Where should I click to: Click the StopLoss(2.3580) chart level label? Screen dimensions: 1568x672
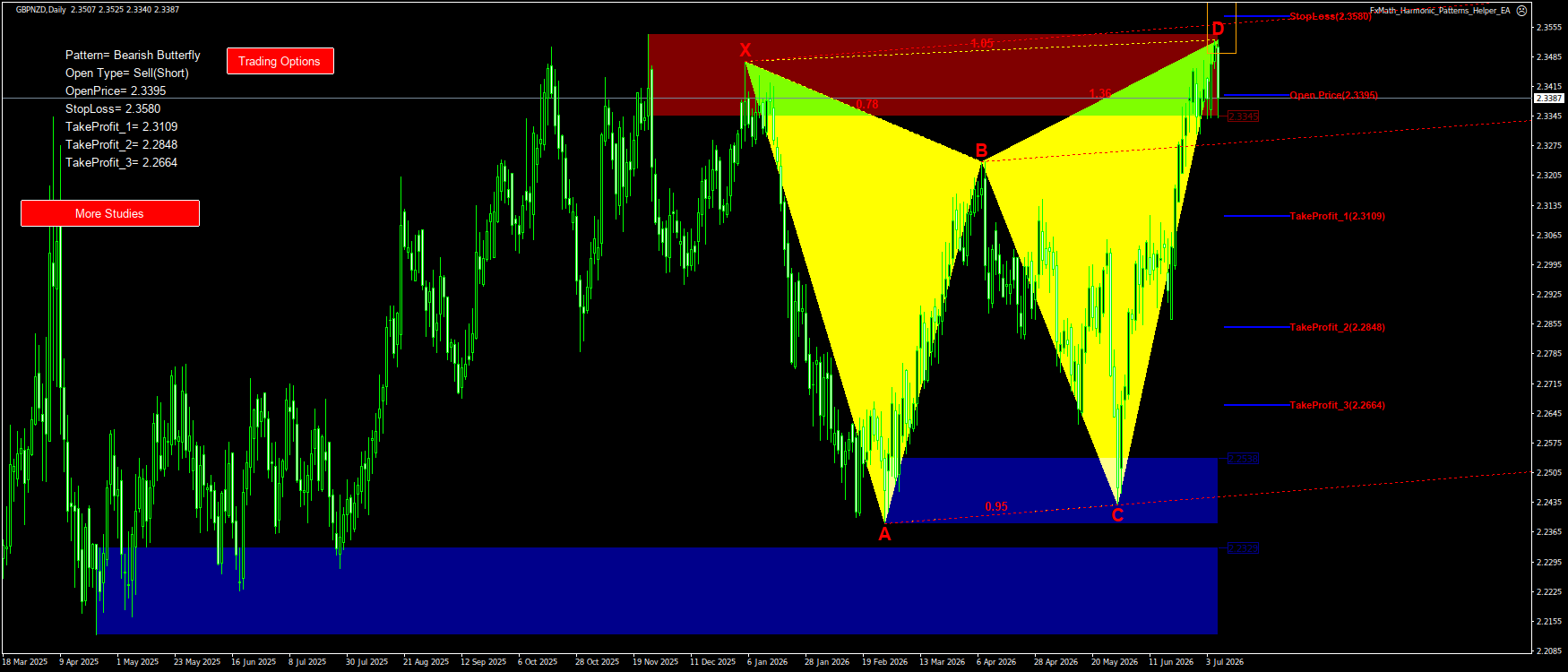1330,16
